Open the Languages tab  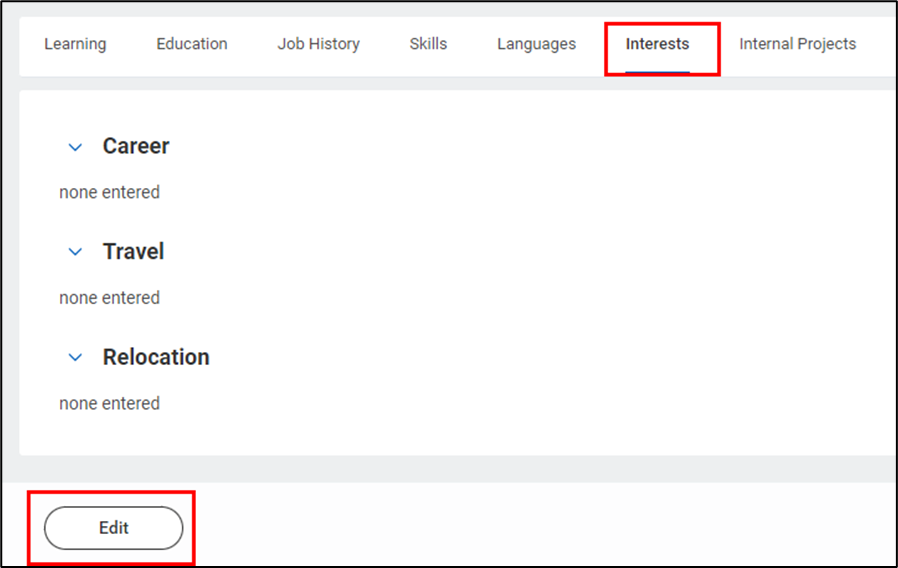click(536, 44)
